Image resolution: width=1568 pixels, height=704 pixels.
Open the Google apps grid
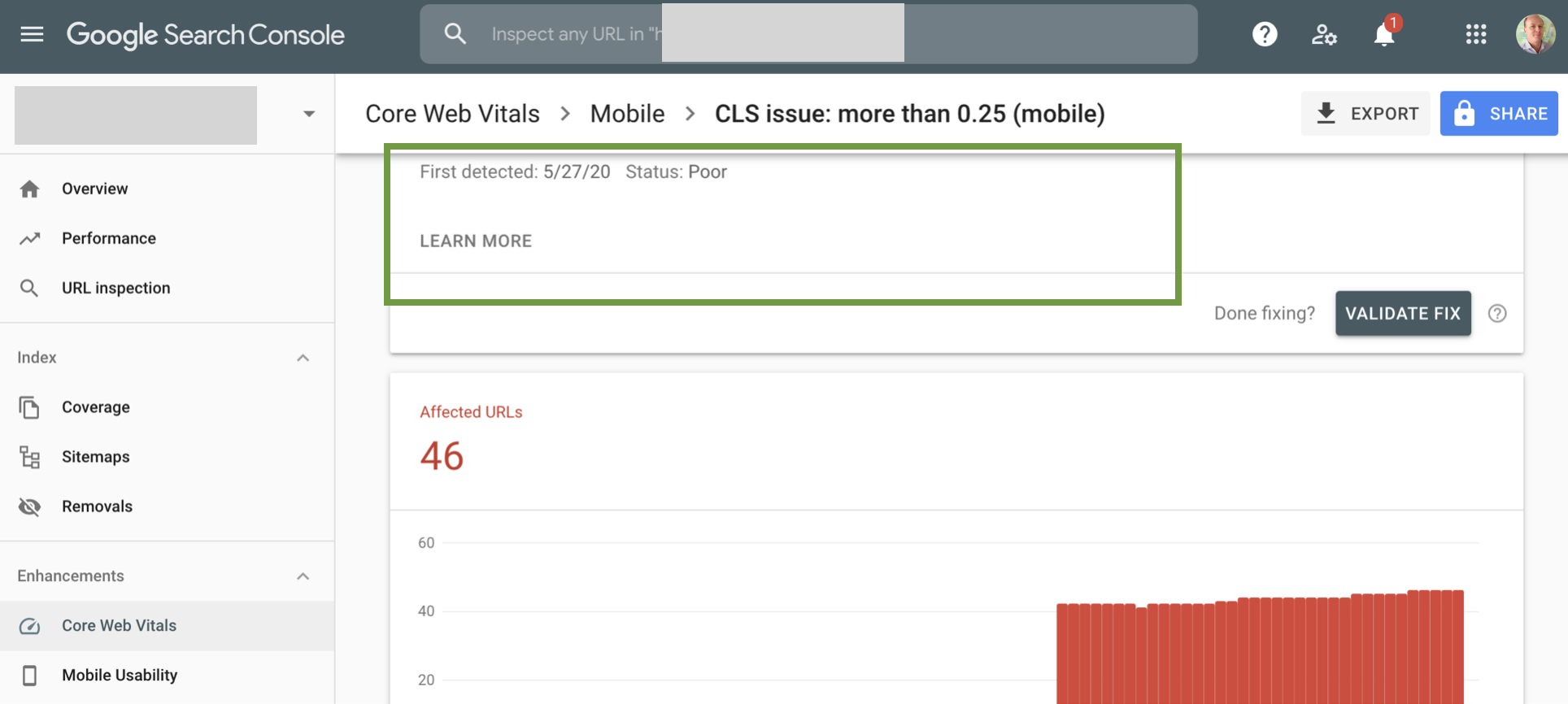coord(1476,34)
